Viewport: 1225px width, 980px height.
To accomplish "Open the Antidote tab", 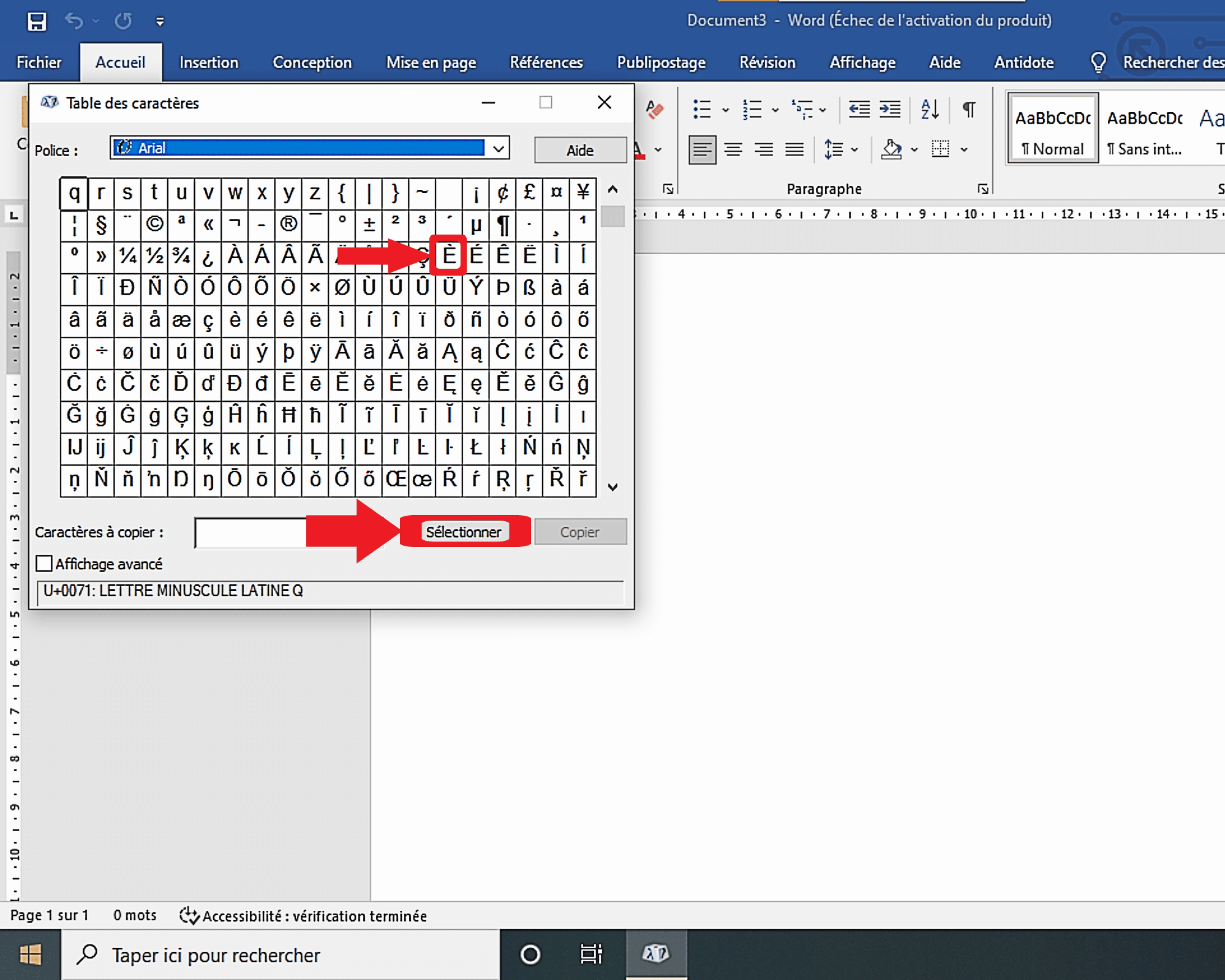I will coord(1024,62).
